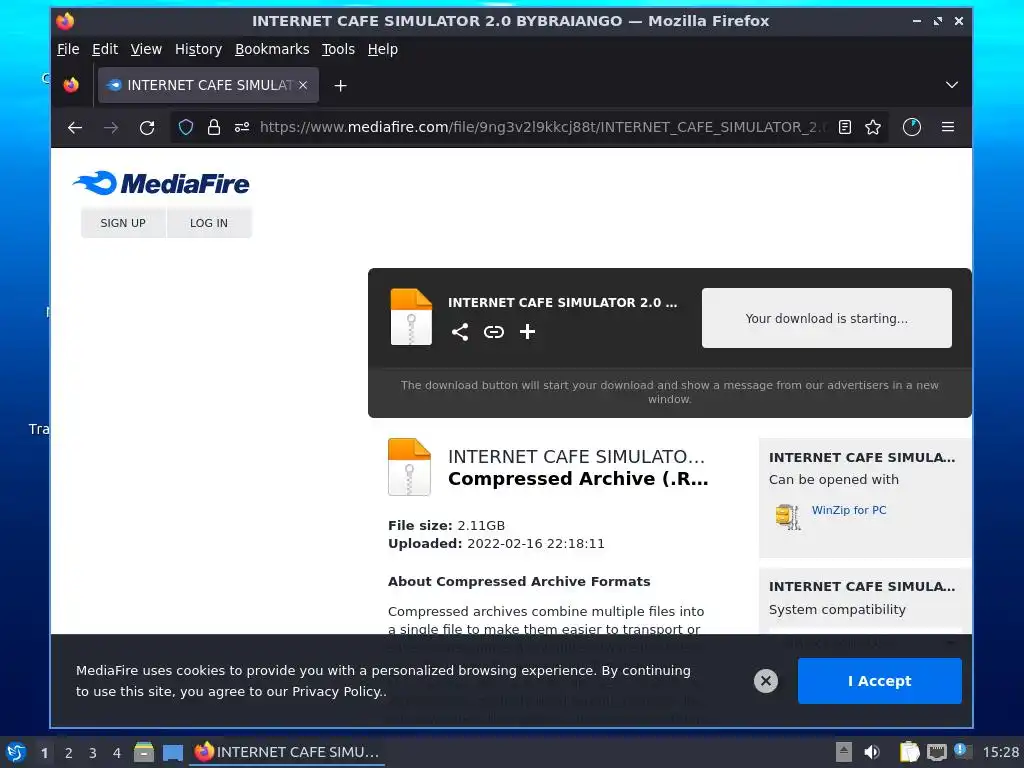Image resolution: width=1024 pixels, height=768 pixels.
Task: Reload the current page
Action: (147, 127)
